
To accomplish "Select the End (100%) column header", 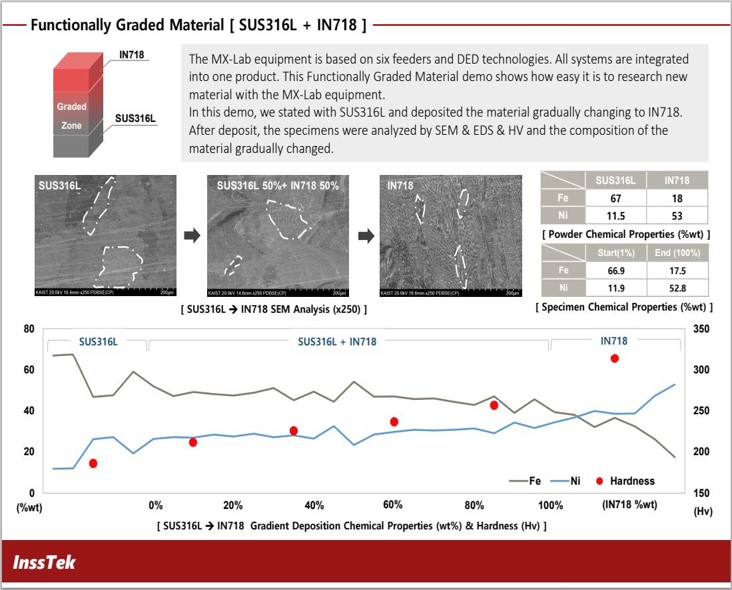I will coord(677,253).
